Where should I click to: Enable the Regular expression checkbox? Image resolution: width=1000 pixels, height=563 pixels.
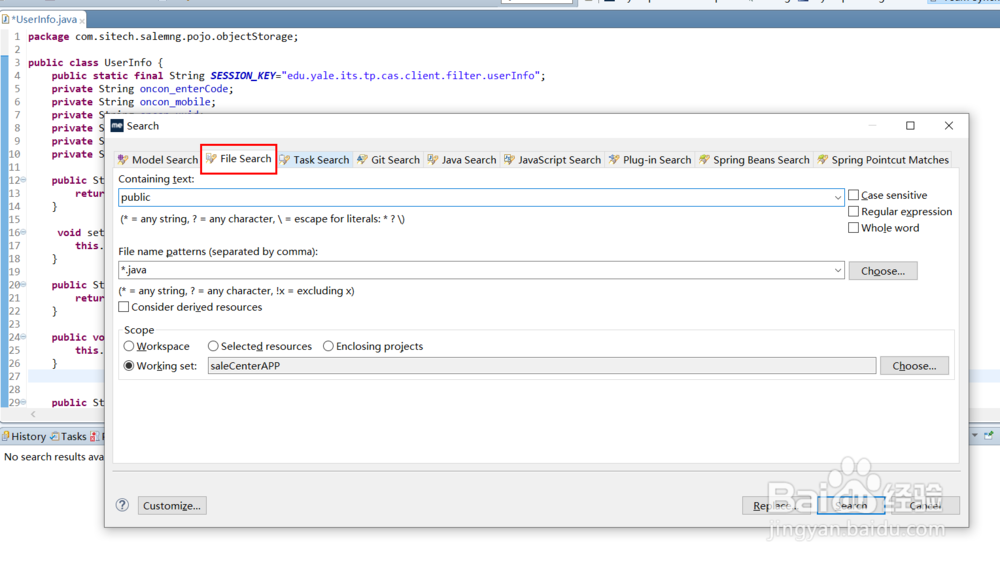click(x=853, y=212)
